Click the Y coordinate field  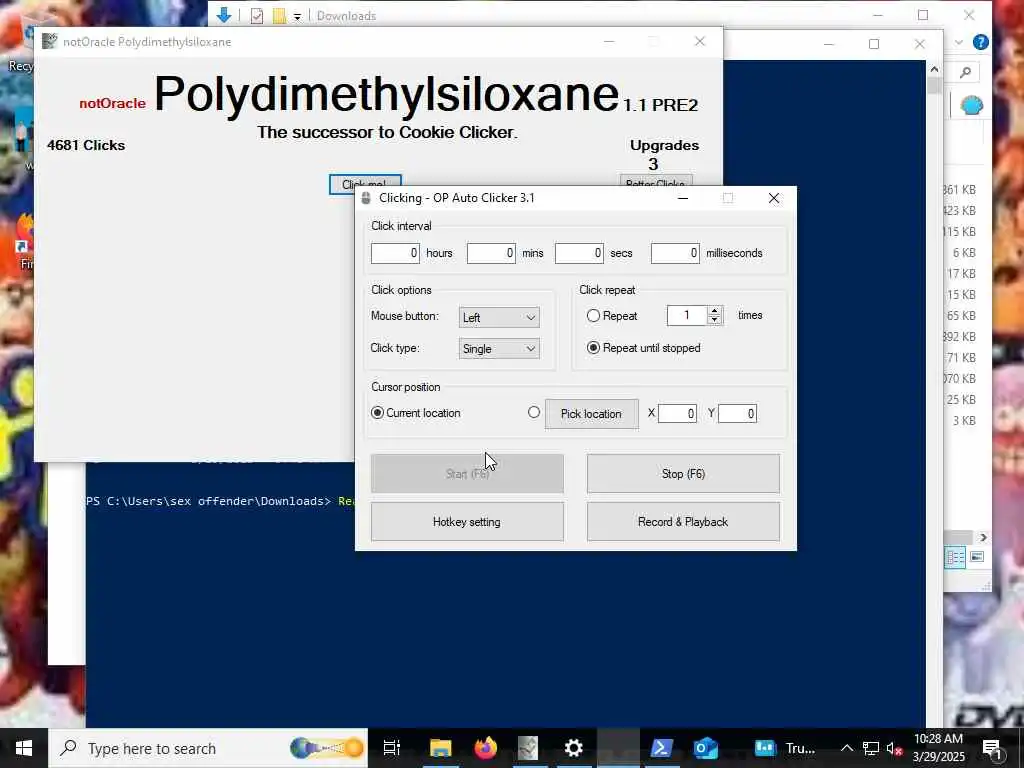tap(737, 413)
